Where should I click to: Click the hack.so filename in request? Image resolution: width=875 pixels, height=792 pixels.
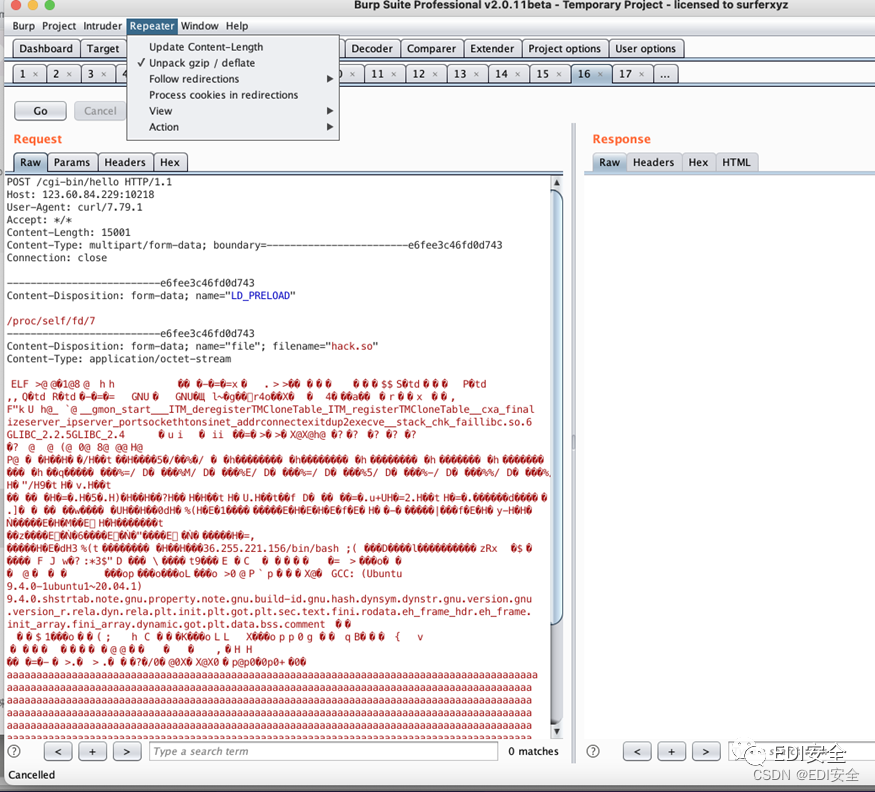tap(352, 346)
